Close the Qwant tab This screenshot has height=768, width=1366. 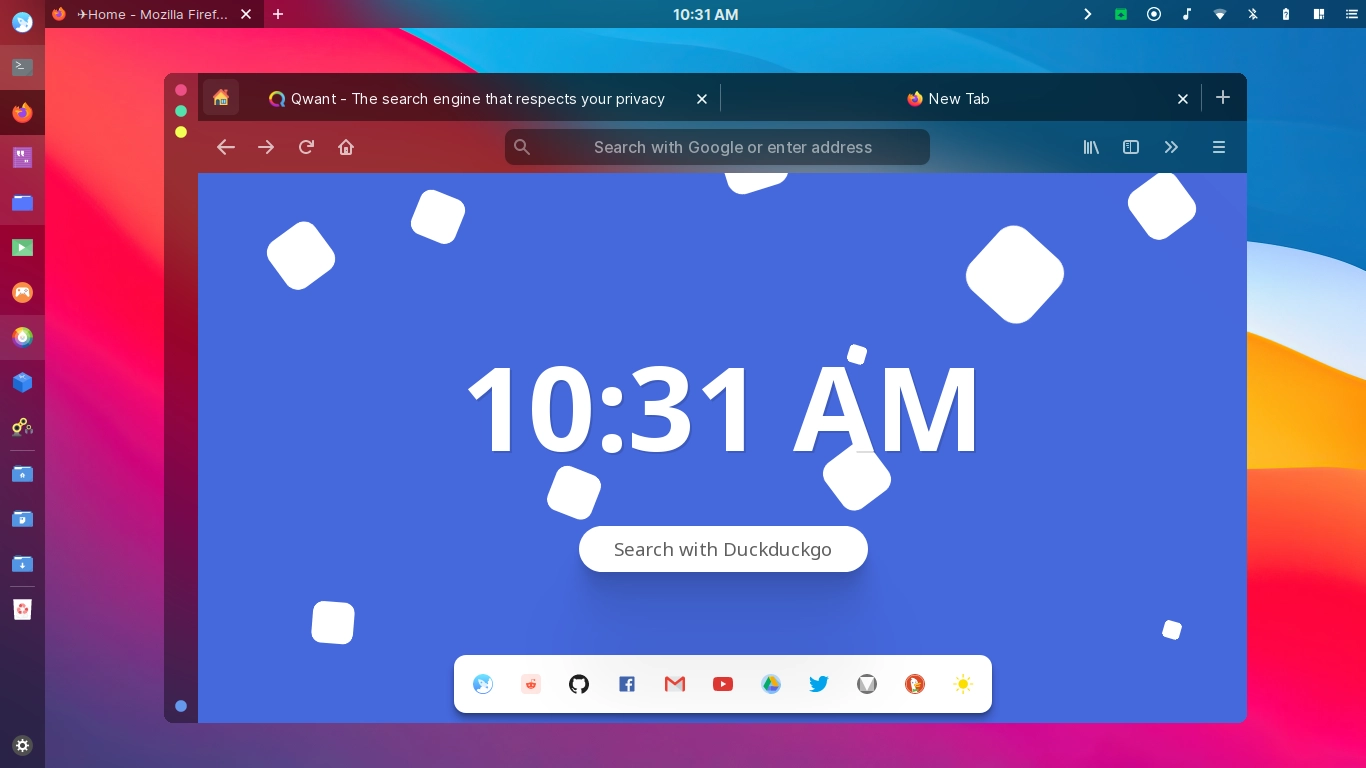click(x=702, y=99)
